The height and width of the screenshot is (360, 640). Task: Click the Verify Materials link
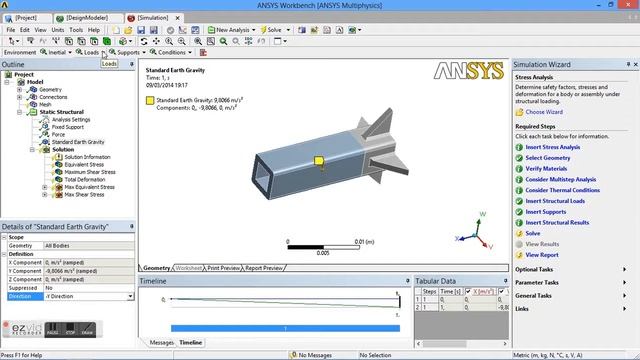(546, 169)
